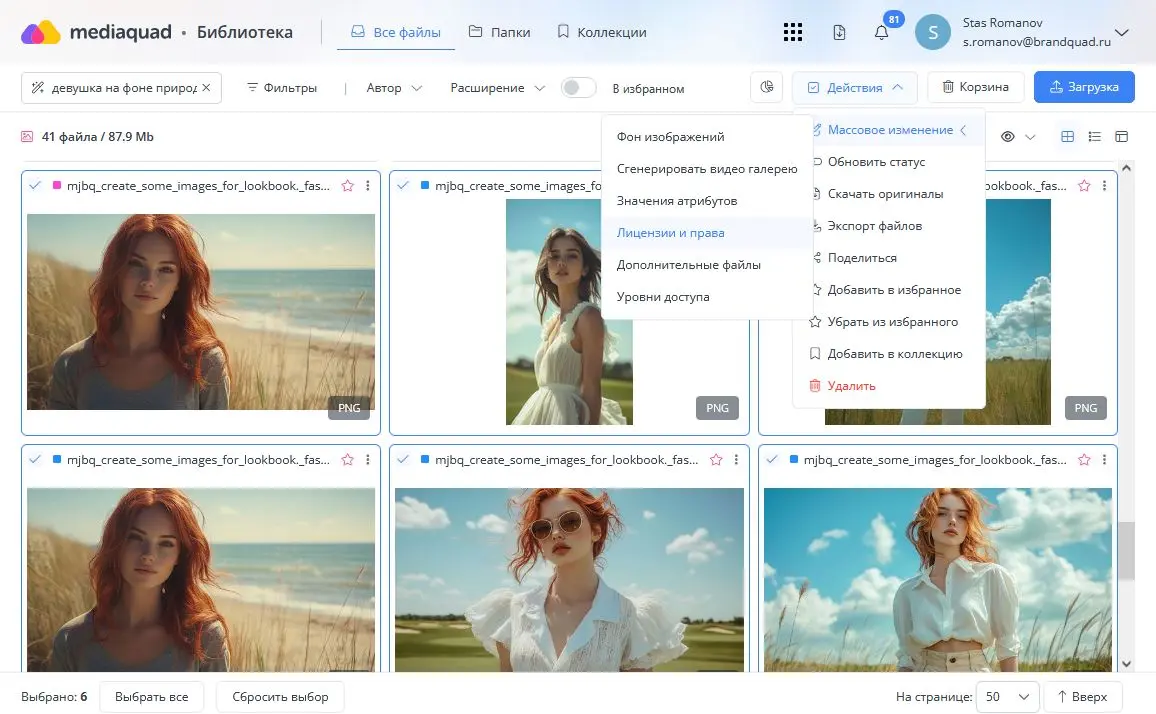The height and width of the screenshot is (714, 1156).
Task: Open the apps grid launcher
Action: click(x=793, y=32)
